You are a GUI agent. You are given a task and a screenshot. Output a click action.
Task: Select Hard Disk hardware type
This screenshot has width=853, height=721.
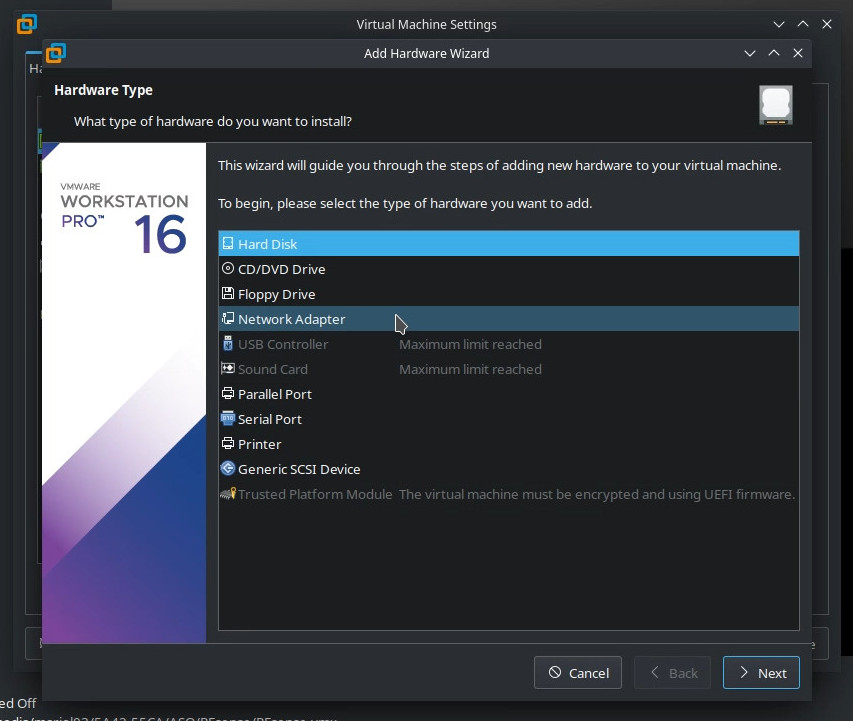(267, 244)
